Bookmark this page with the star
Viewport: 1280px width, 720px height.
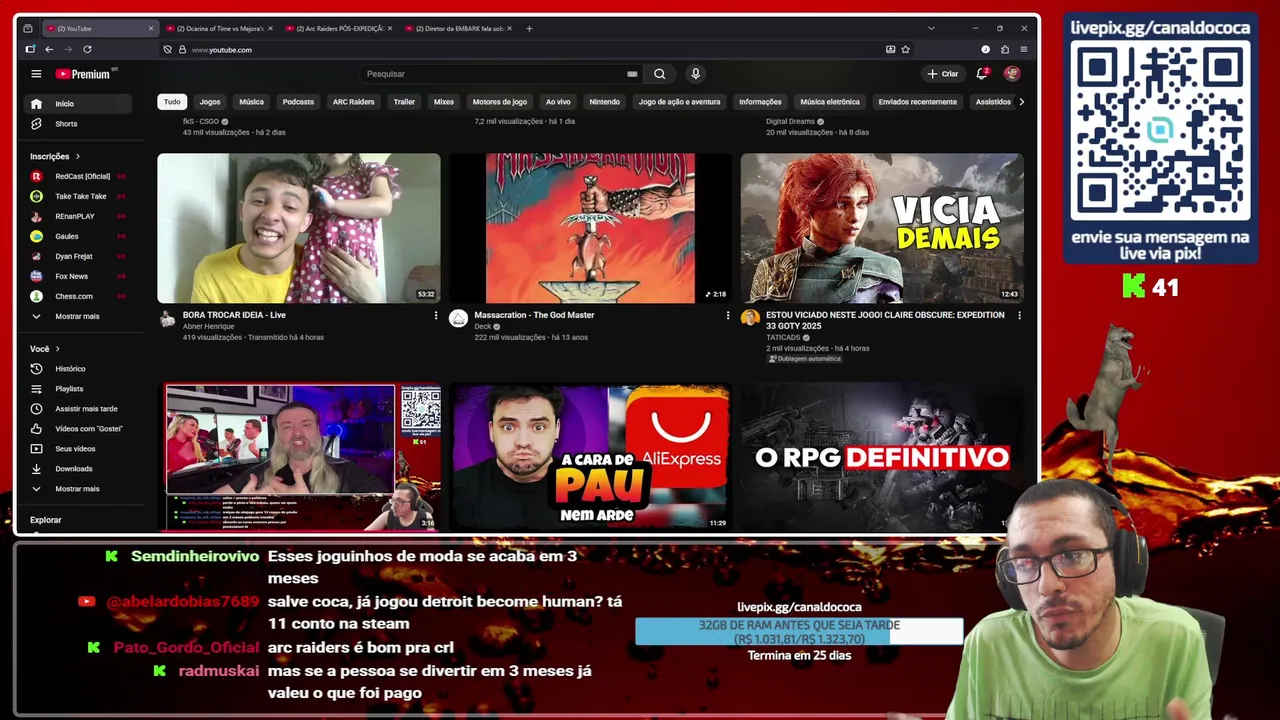905,49
